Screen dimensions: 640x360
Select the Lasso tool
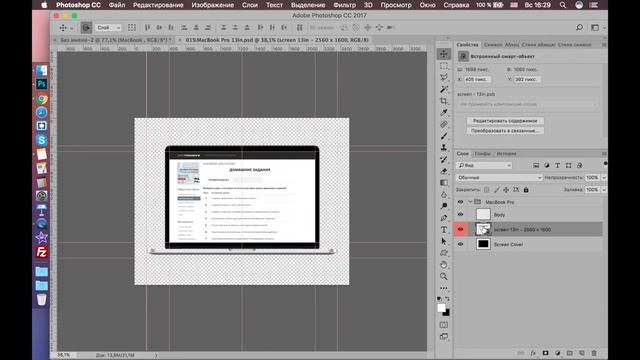(x=444, y=77)
